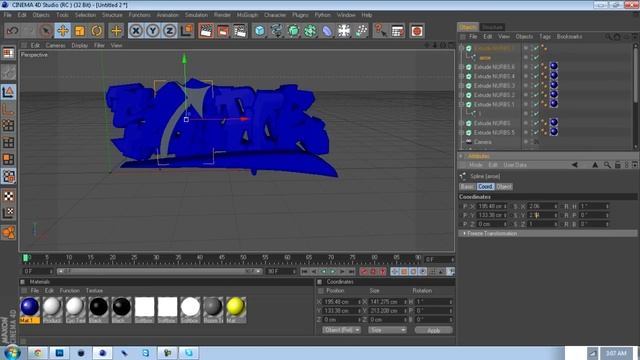This screenshot has height=360, width=640.
Task: Open Render Settings clapperboard icon
Action: point(240,31)
